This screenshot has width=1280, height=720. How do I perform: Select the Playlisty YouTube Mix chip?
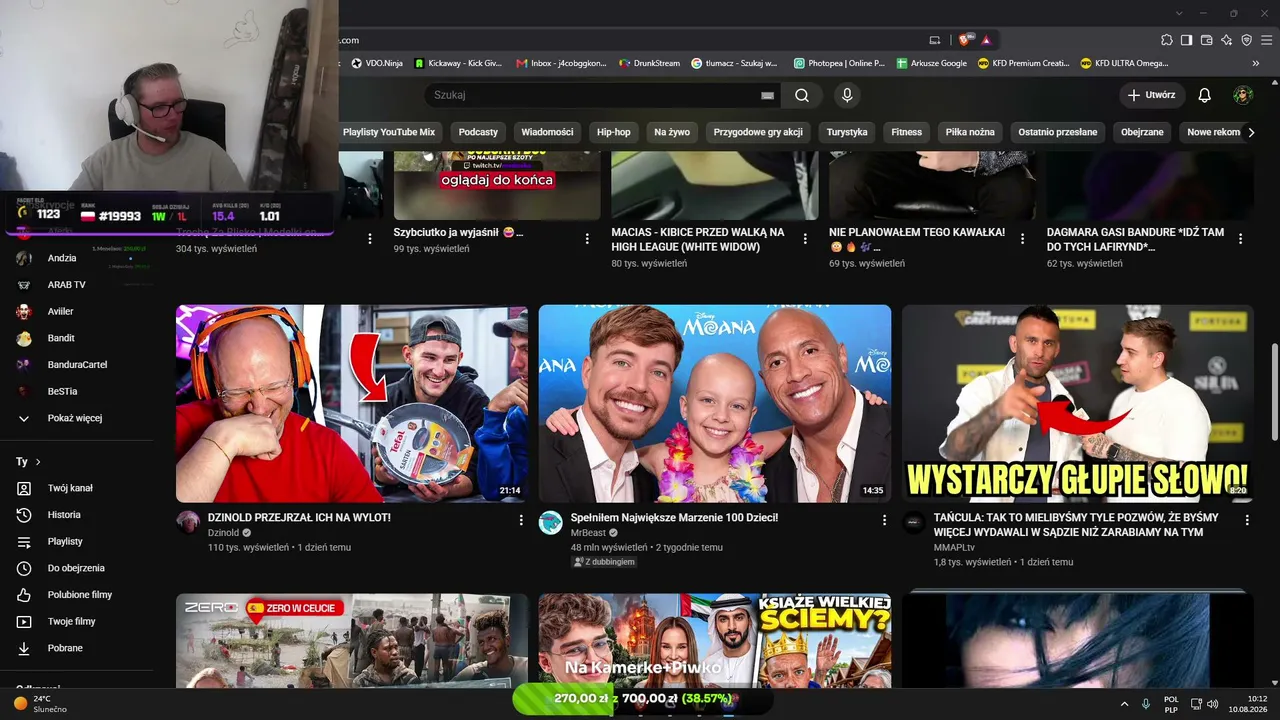point(389,132)
